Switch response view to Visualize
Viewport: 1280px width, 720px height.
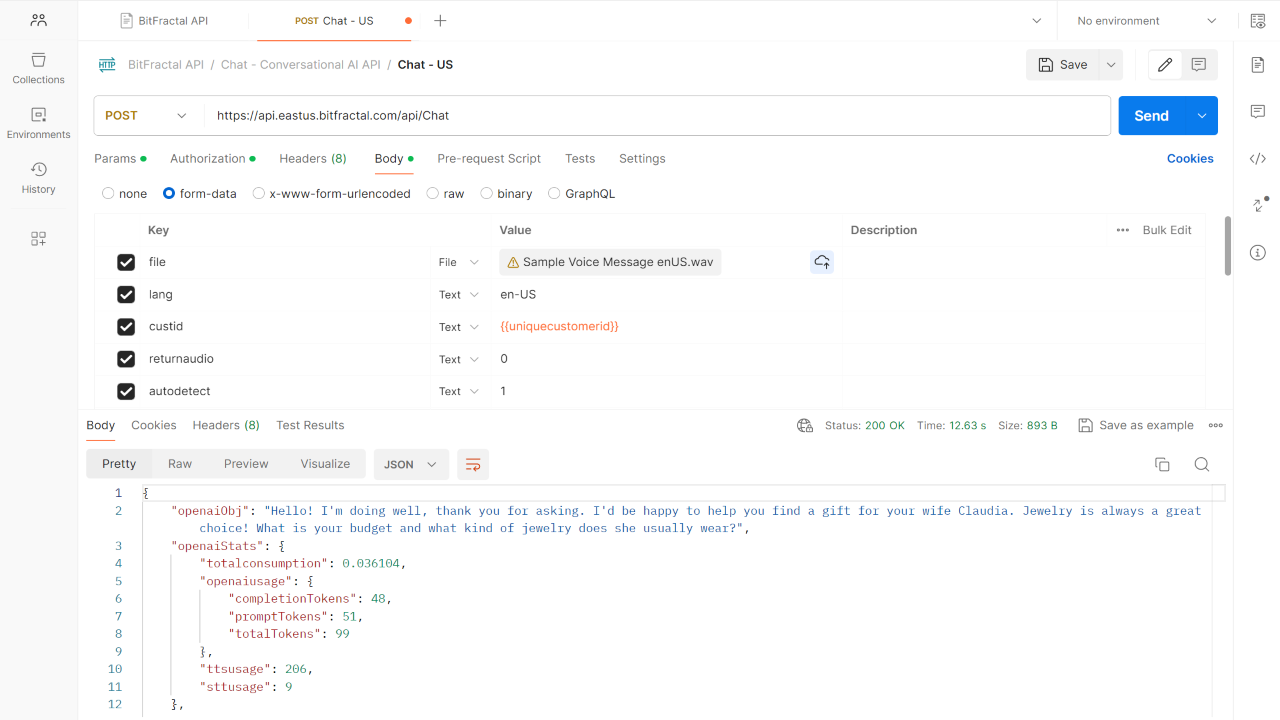click(x=325, y=464)
